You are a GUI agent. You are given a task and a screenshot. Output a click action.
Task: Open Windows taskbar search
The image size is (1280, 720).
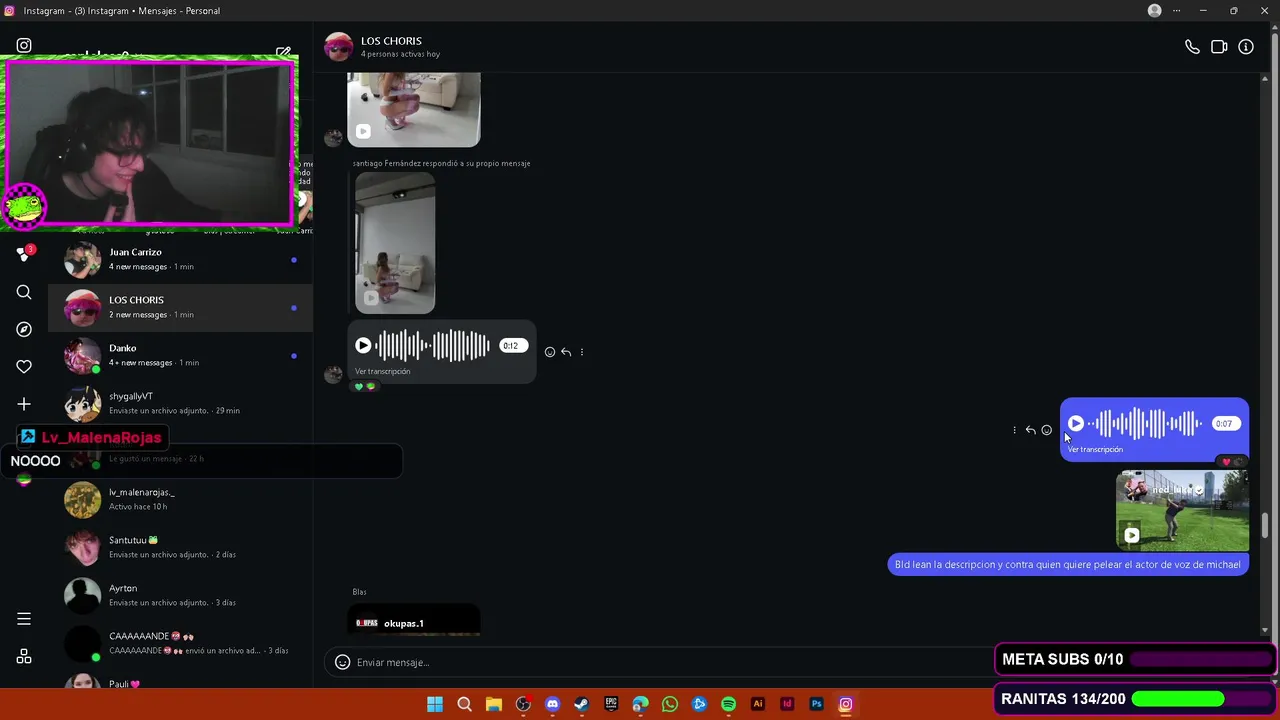(464, 704)
